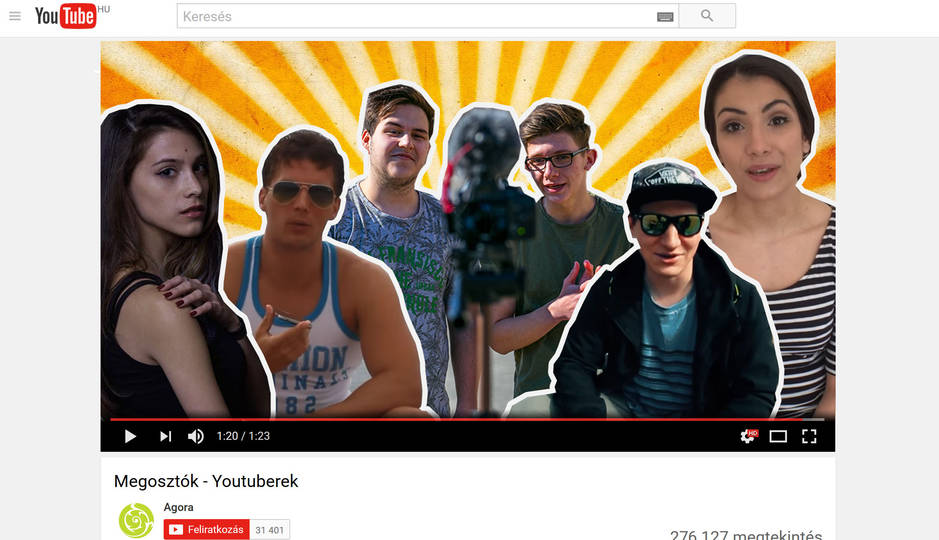The image size is (939, 540).
Task: Toggle theater mode
Action: (x=778, y=436)
